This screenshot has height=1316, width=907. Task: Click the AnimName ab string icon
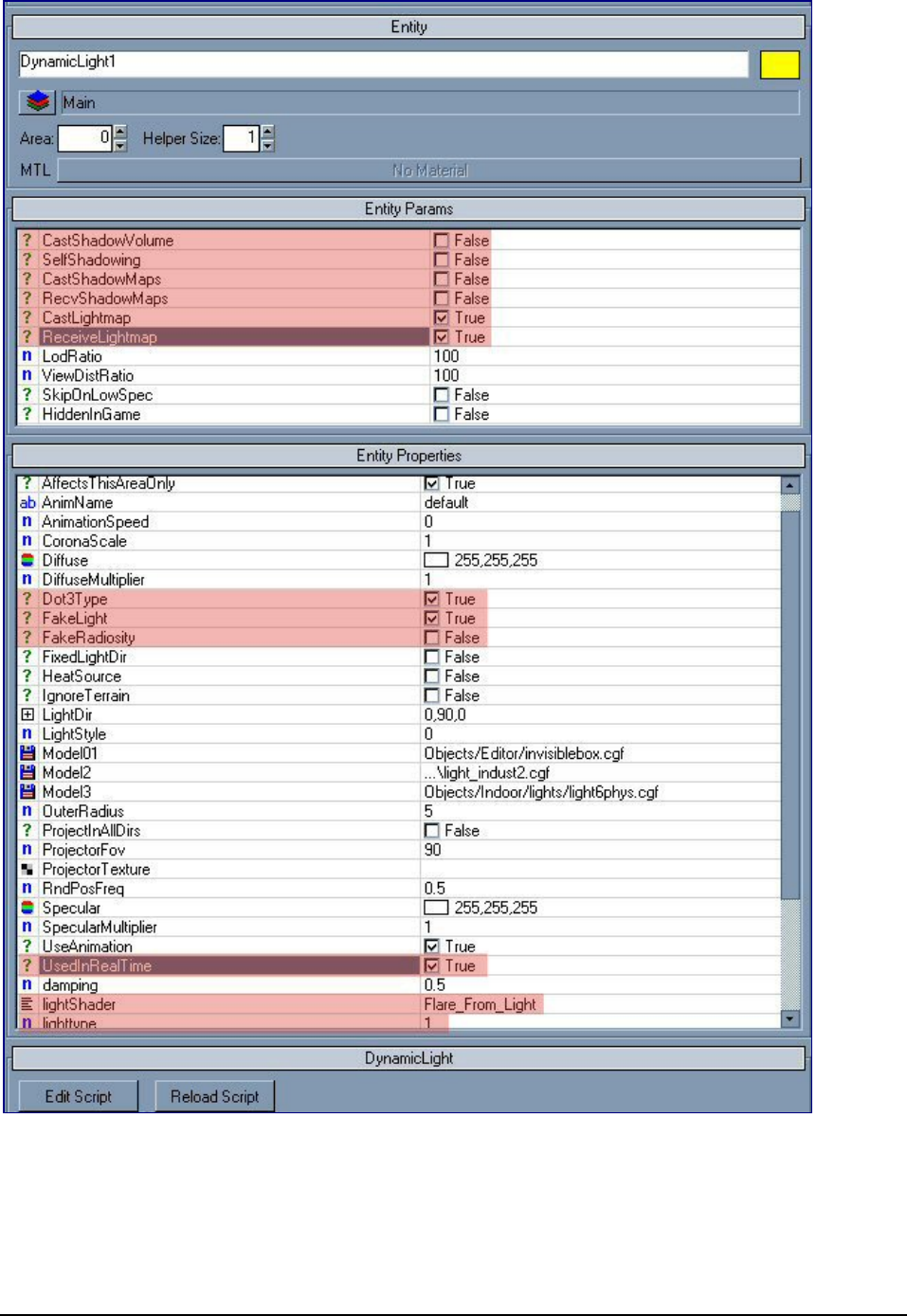(27, 502)
